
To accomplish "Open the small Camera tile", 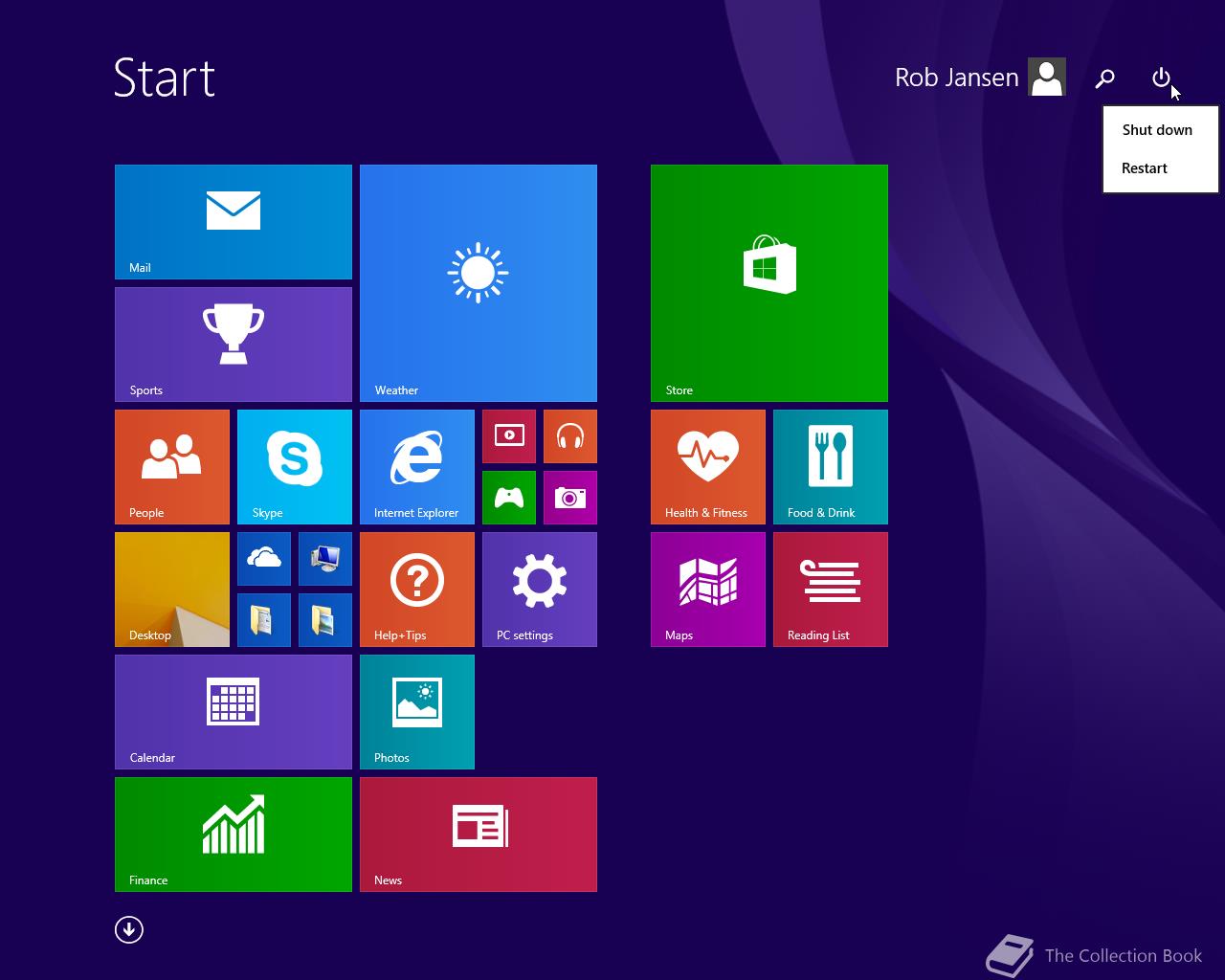I will click(x=570, y=498).
